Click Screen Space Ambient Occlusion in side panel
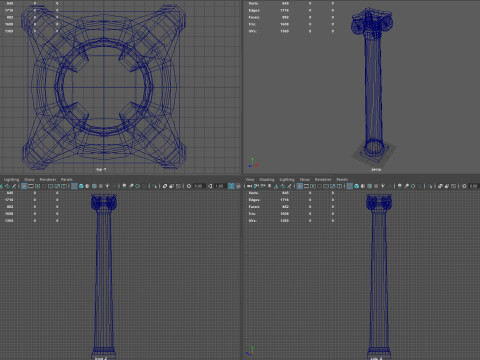This screenshot has height=360, width=480. click(399, 186)
